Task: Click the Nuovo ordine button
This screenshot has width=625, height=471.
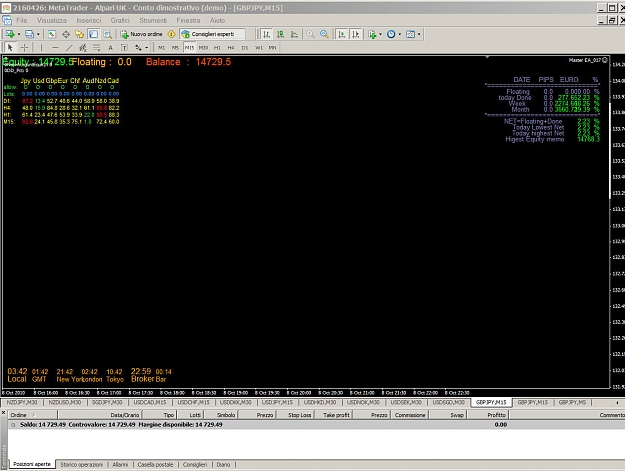Action: (142, 34)
